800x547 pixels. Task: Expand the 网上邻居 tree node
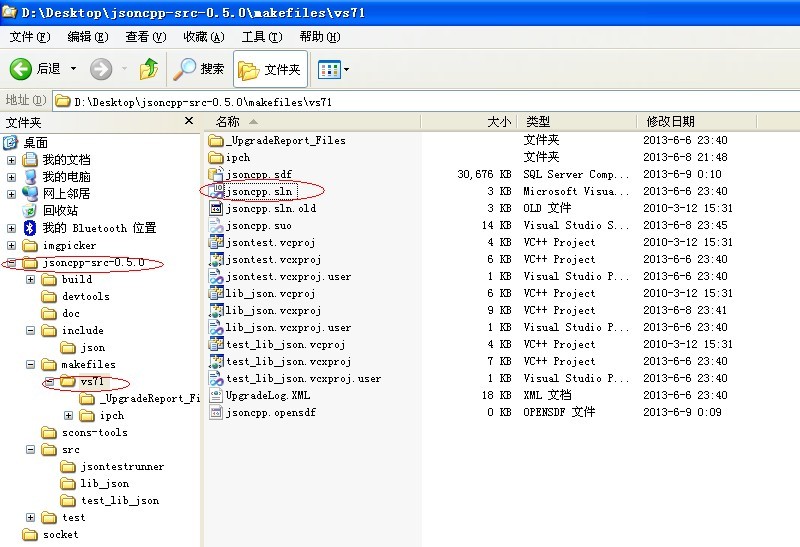point(11,194)
